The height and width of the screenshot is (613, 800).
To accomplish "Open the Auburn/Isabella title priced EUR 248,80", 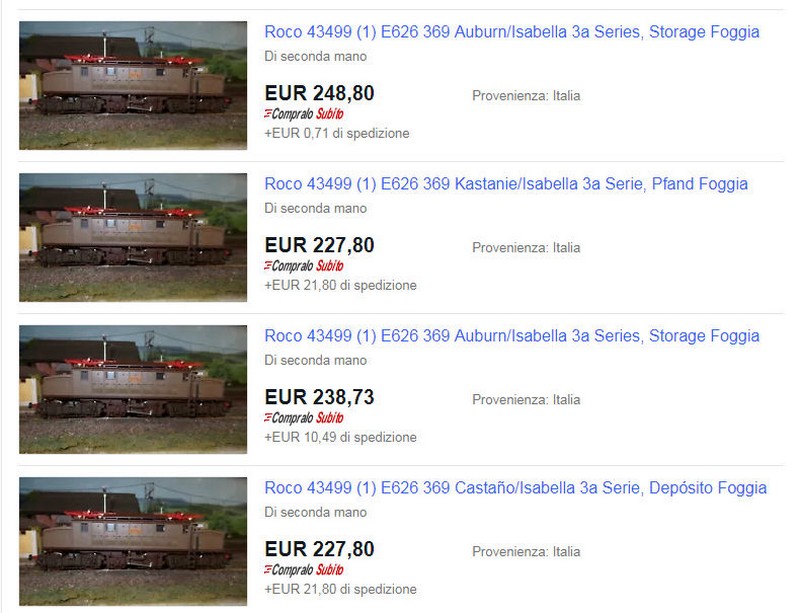I will (512, 32).
